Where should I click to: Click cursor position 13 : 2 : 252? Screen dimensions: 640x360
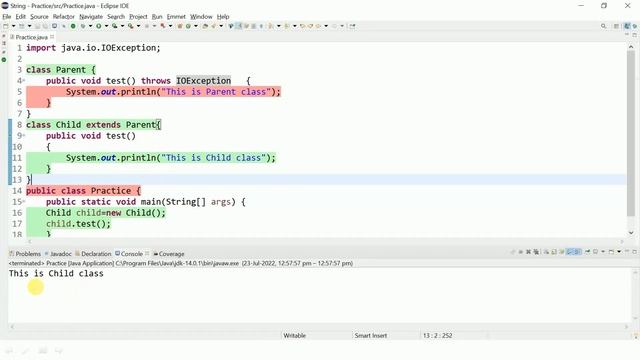[x=437, y=336]
